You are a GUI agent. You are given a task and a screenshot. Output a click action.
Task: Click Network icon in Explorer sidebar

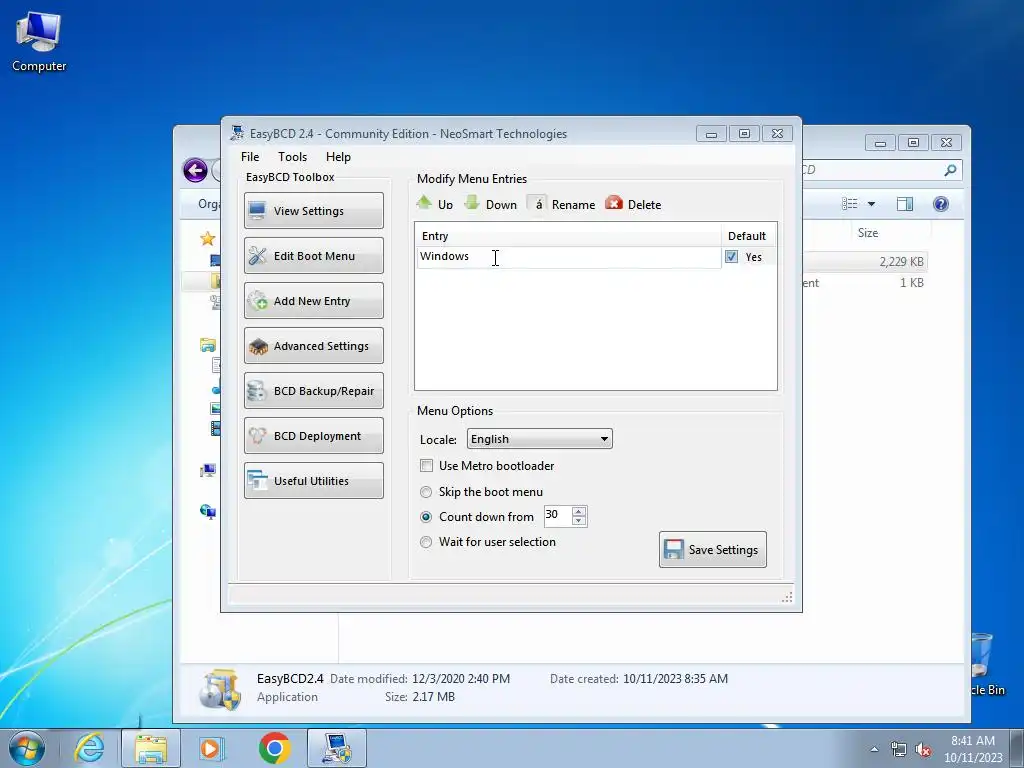coord(208,511)
